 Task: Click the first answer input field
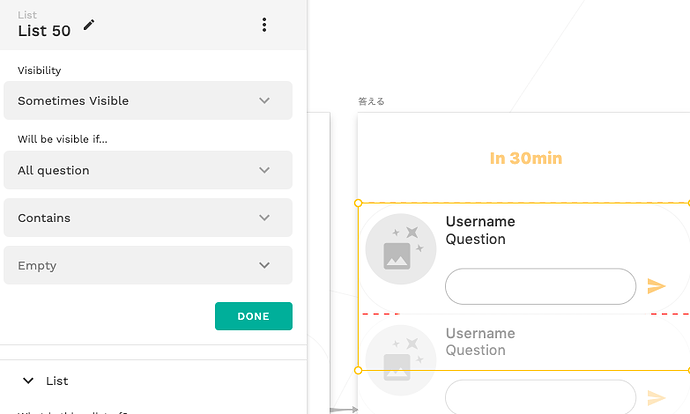540,286
